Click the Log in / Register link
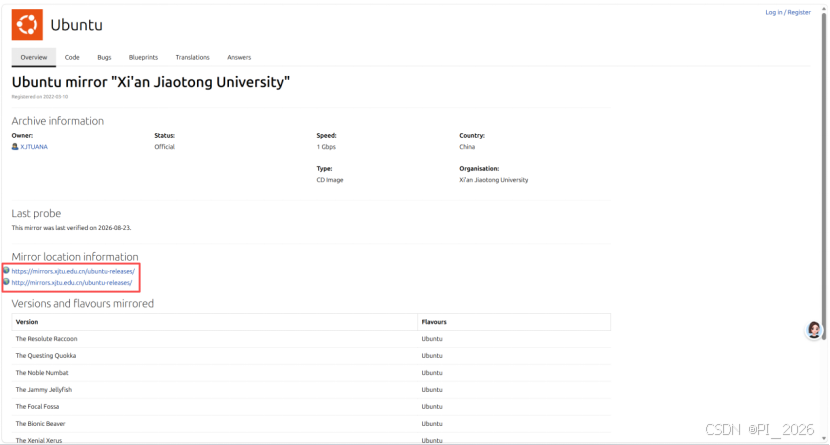This screenshot has height=445, width=830. pyautogui.click(x=788, y=12)
